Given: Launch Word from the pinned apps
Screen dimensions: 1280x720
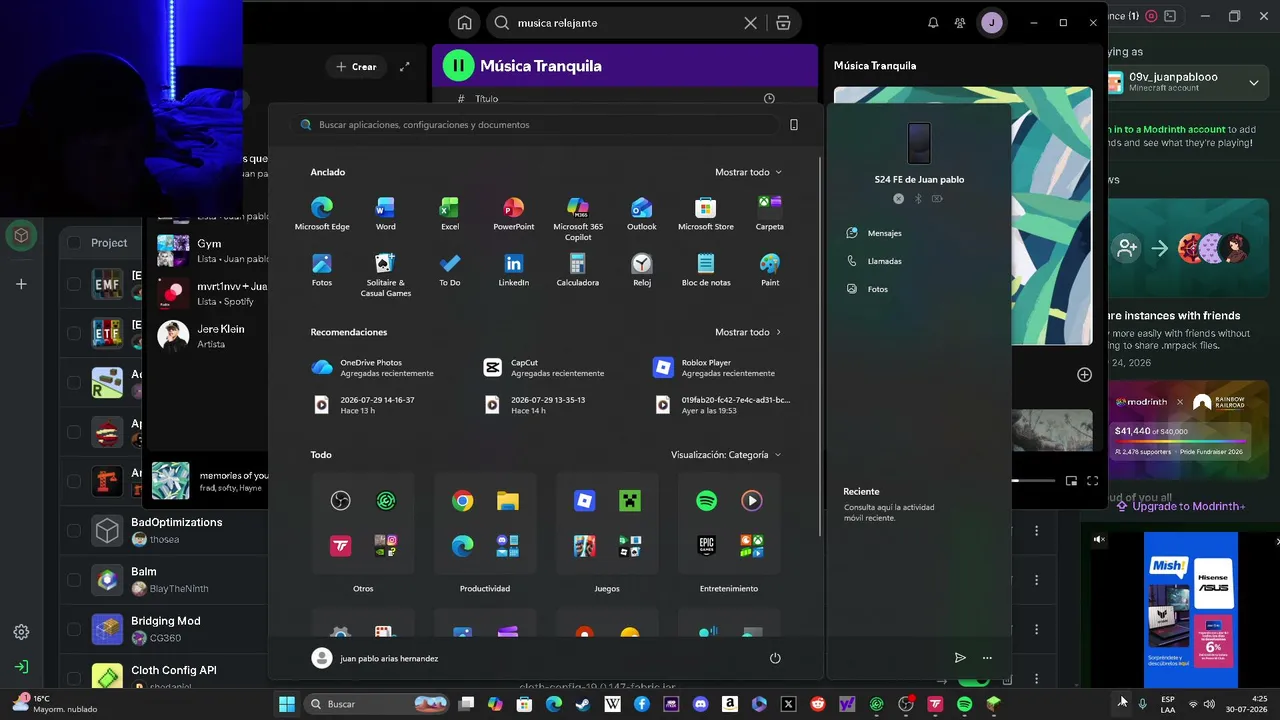Looking at the screenshot, I should pos(385,214).
